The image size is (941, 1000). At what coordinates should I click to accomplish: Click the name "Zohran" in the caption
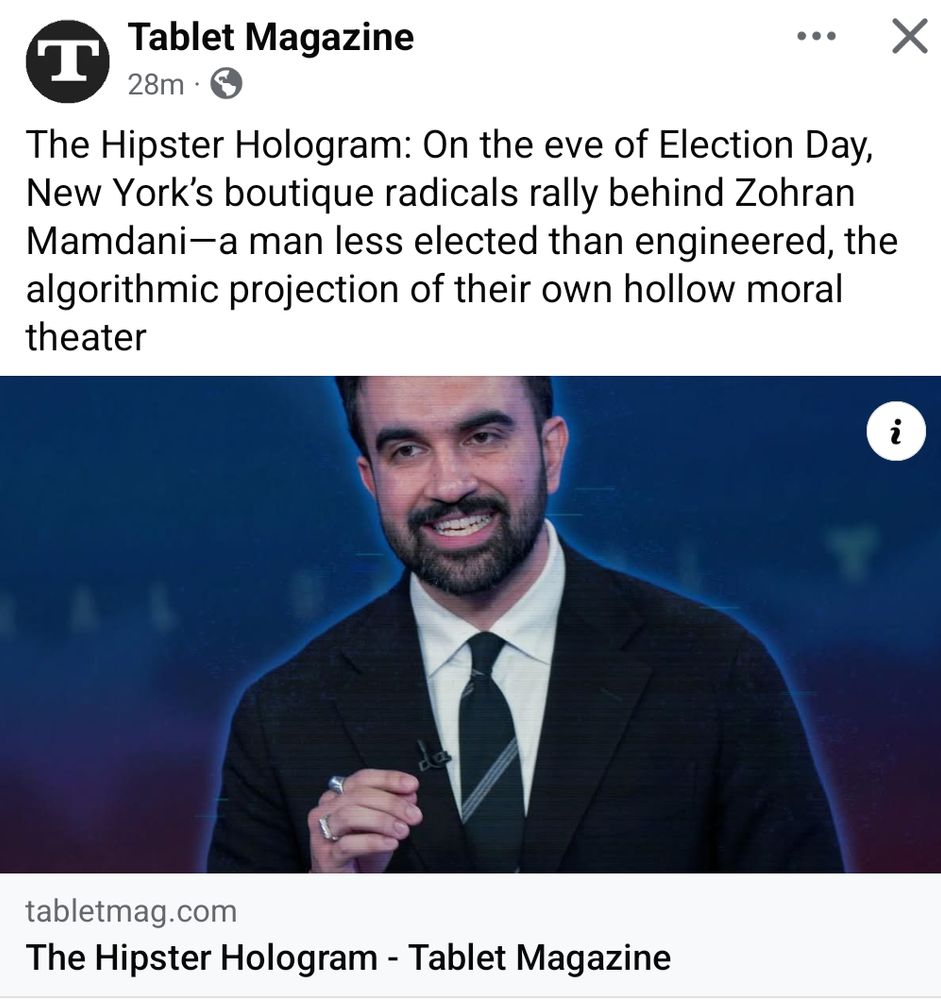click(794, 193)
